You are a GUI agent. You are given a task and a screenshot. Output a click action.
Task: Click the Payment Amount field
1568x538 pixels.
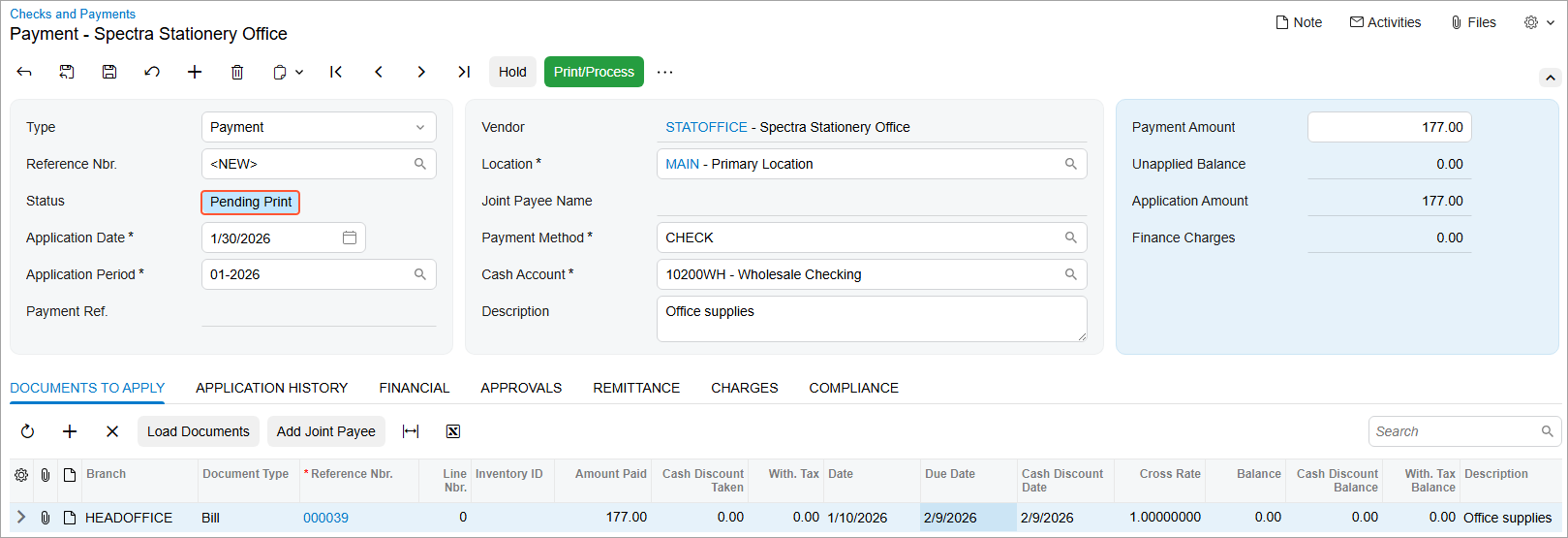pos(1389,127)
